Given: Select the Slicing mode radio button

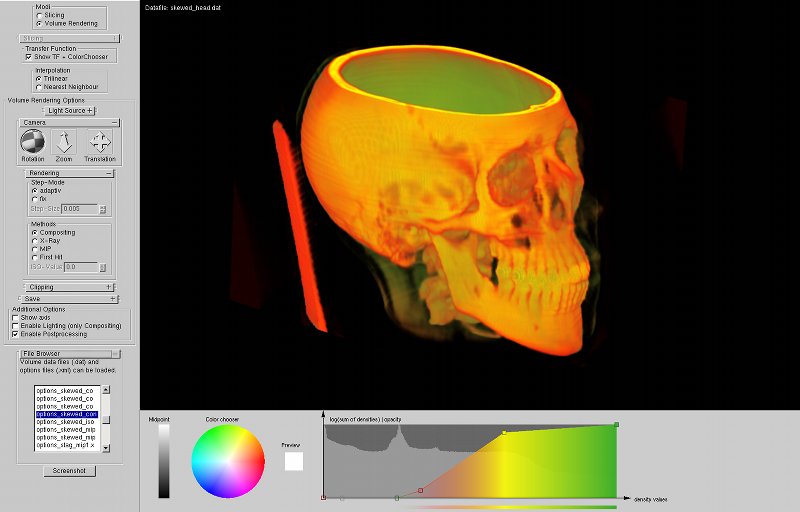Looking at the screenshot, I should [39, 15].
